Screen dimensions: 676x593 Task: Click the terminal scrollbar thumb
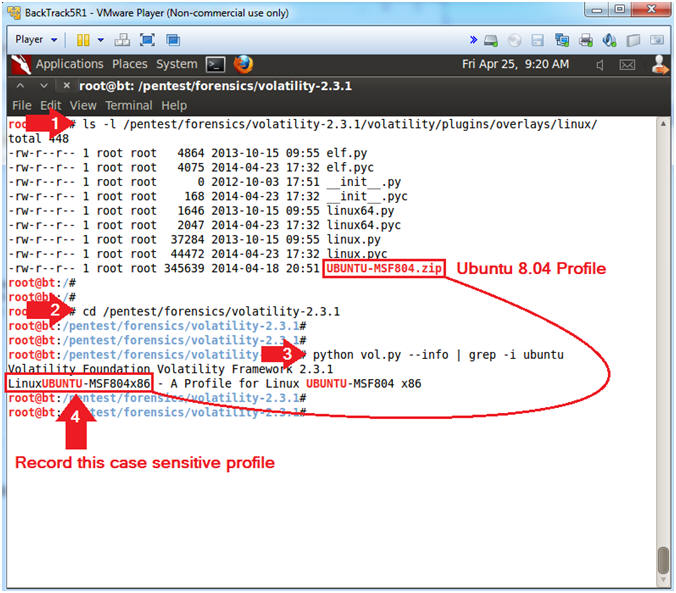point(663,560)
